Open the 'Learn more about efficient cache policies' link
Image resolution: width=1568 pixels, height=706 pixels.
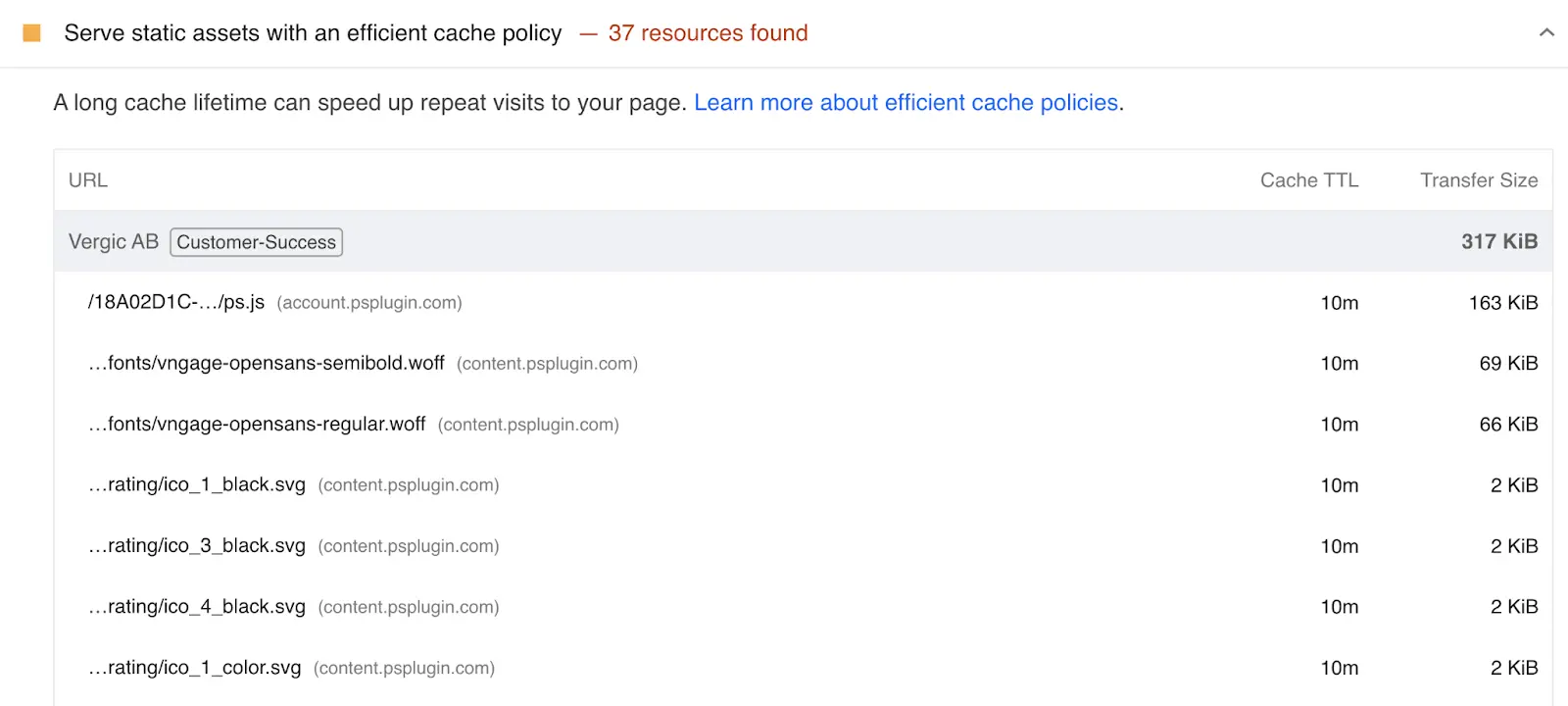tap(906, 102)
